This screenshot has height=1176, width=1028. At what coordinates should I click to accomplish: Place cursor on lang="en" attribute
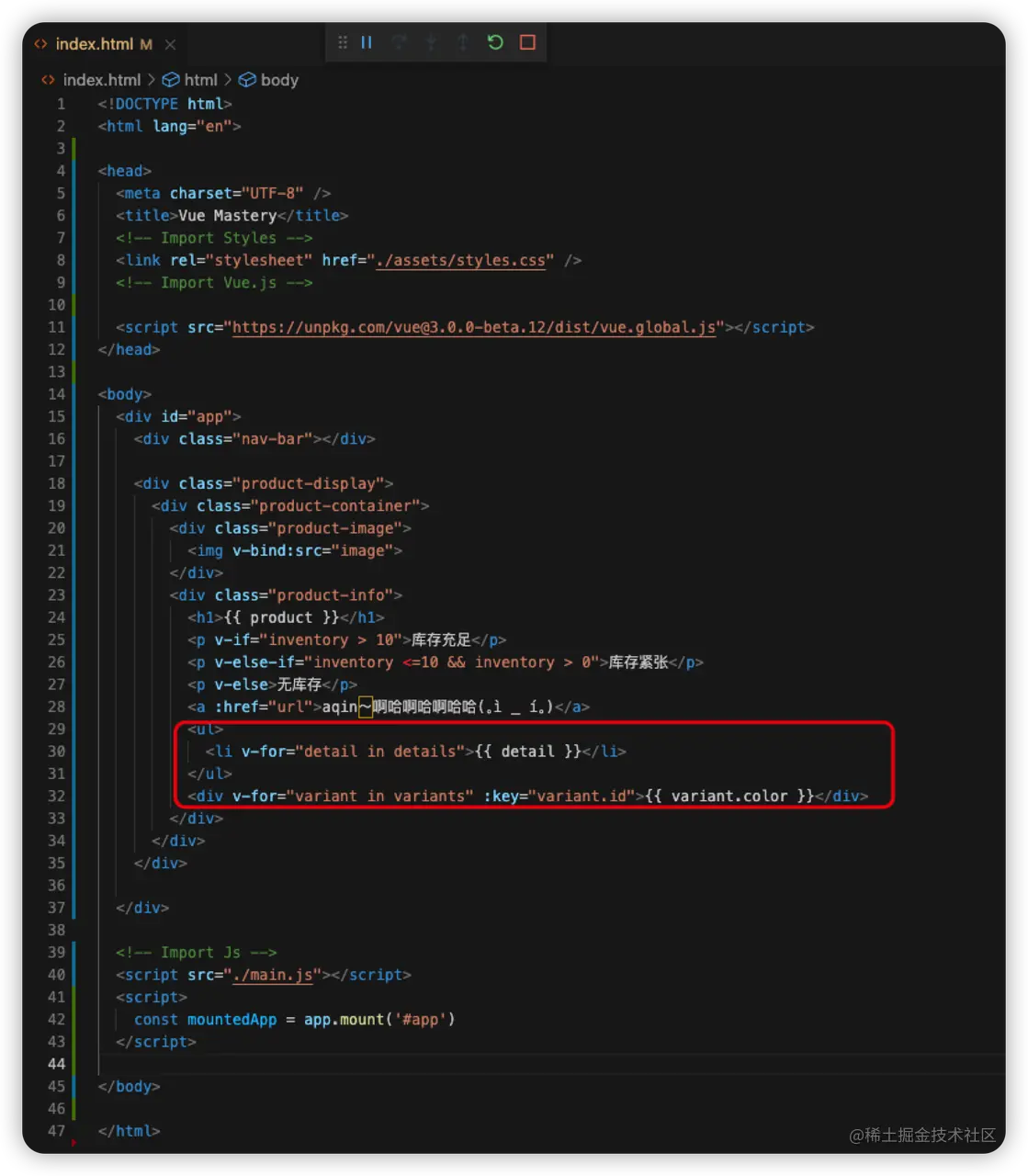click(x=192, y=126)
